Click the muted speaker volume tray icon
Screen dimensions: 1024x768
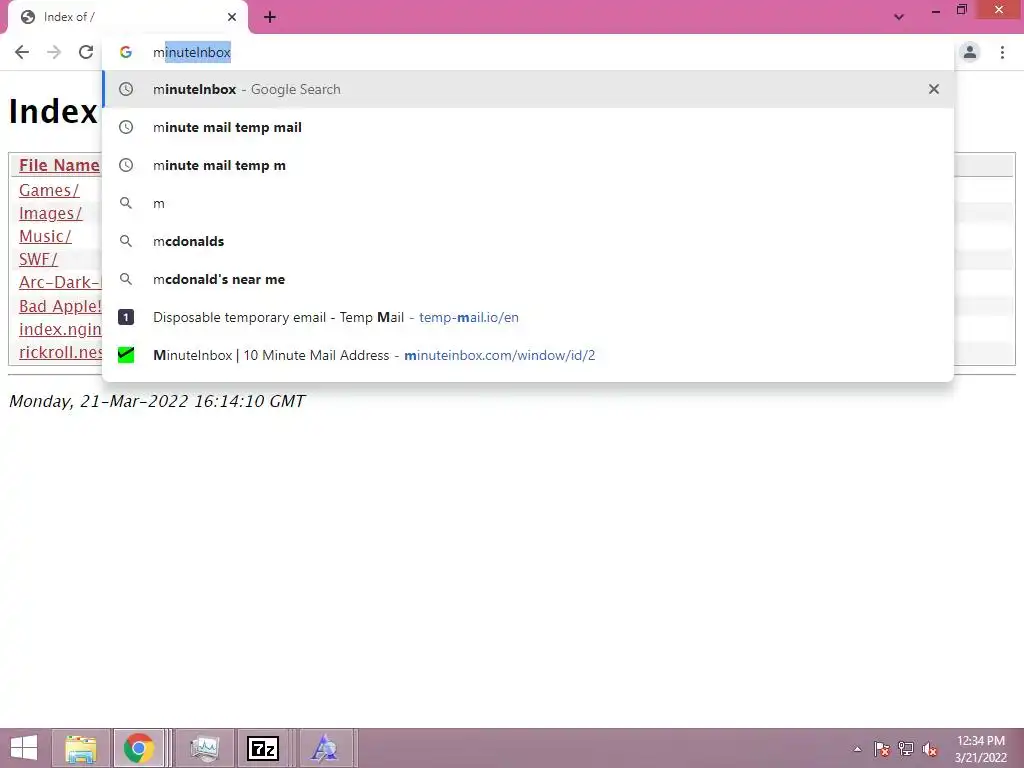pos(930,749)
